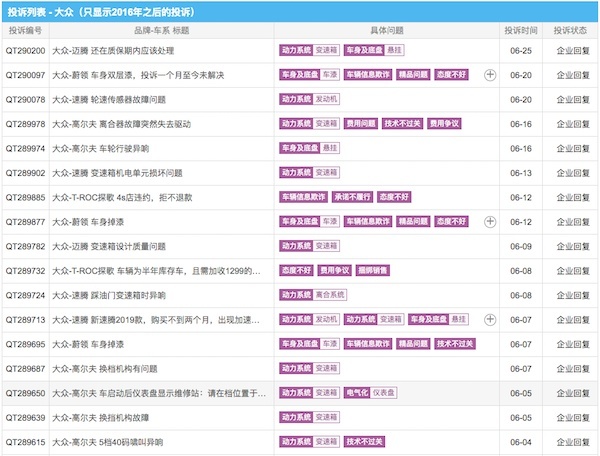Expand more tags for complaint QT289713
600x456 pixels.
tap(490, 320)
